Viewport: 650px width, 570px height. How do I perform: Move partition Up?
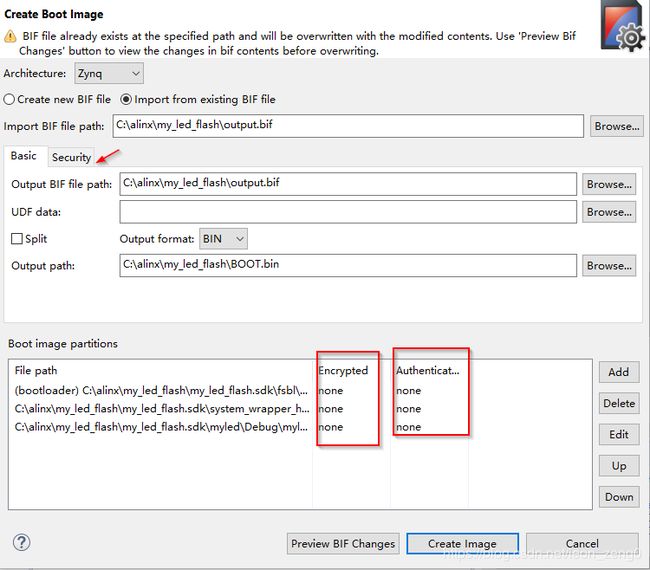pyautogui.click(x=619, y=466)
